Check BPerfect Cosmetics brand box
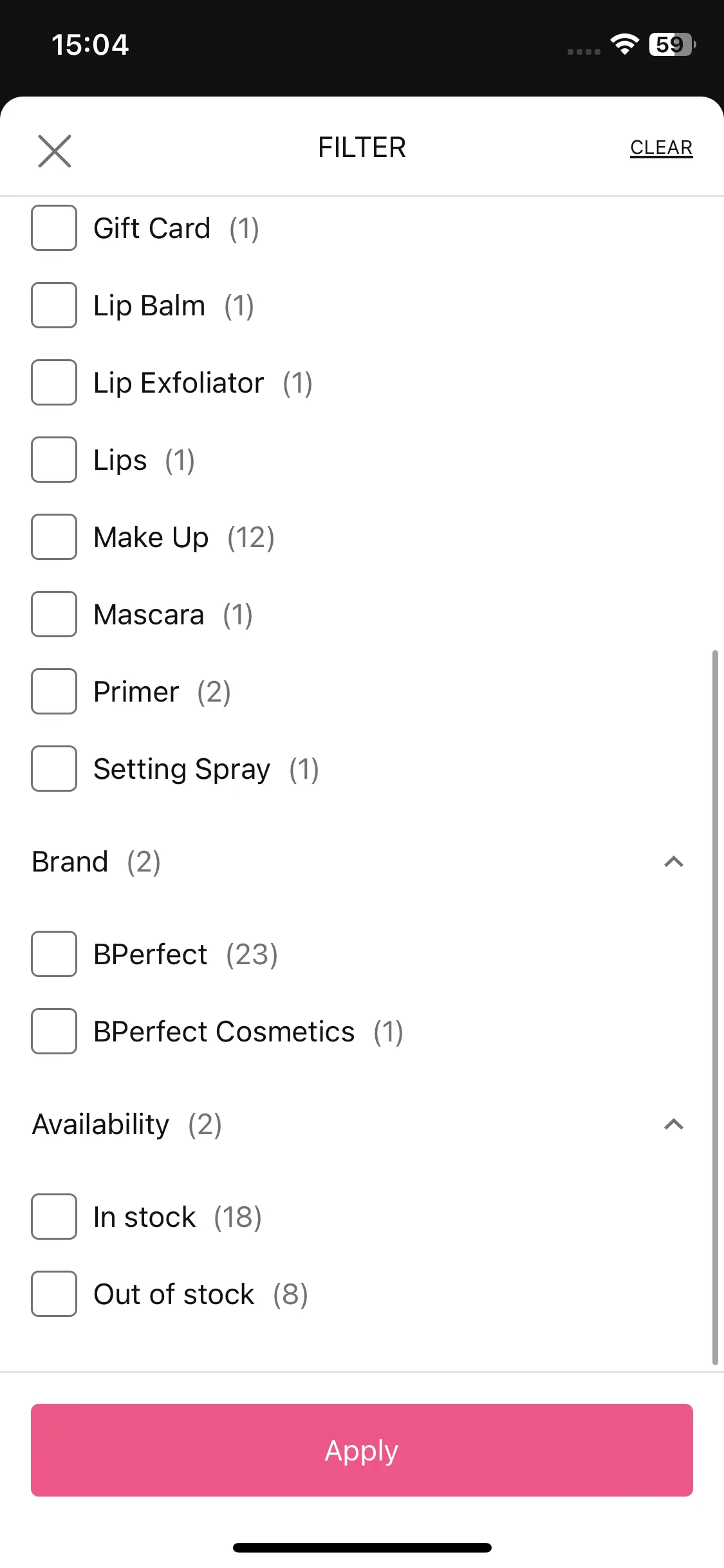 54,1031
